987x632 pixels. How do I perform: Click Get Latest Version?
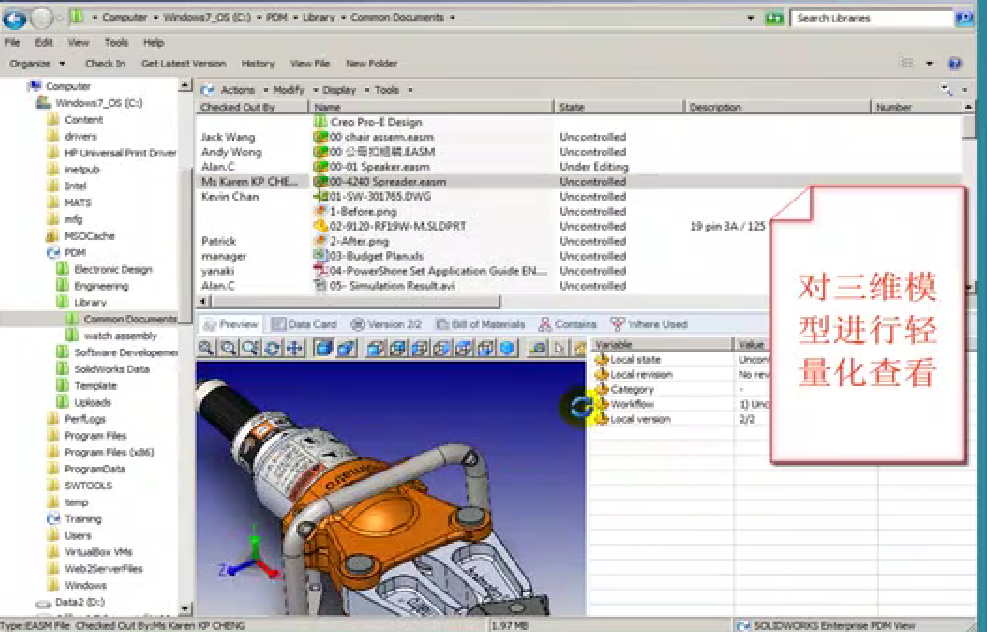pyautogui.click(x=184, y=64)
